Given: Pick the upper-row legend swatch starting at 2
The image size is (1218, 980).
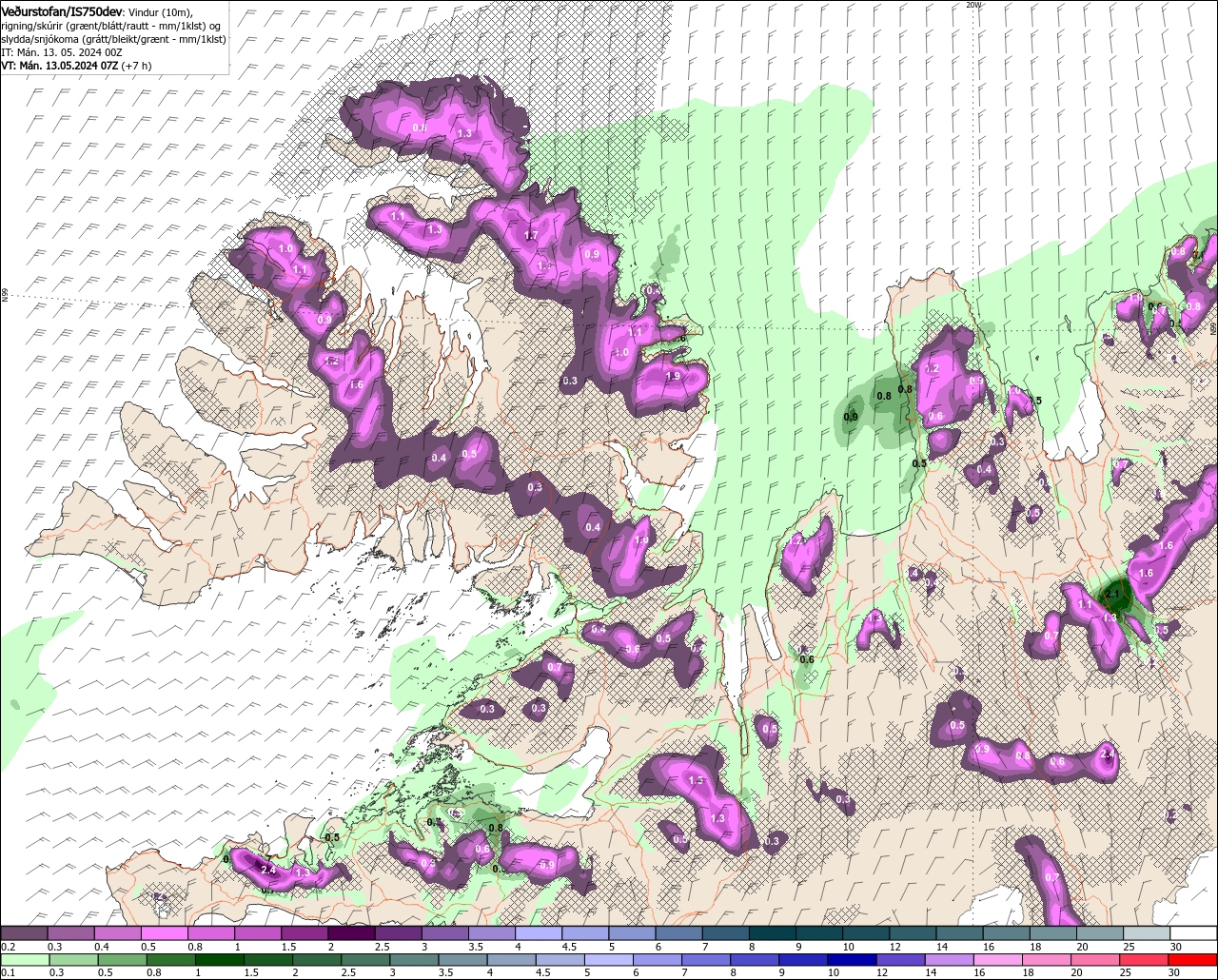Looking at the screenshot, I should (351, 932).
